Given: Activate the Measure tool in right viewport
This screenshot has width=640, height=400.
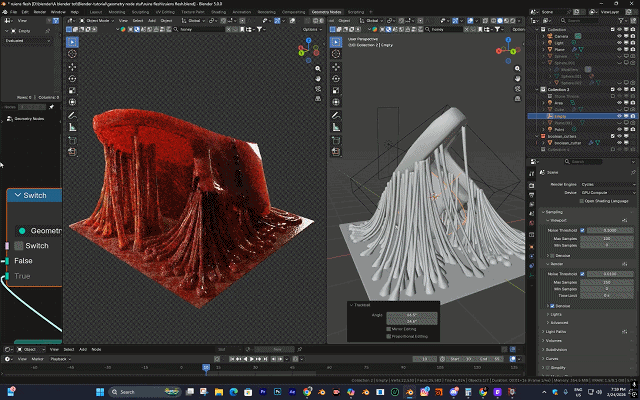Looking at the screenshot, I should [337, 128].
